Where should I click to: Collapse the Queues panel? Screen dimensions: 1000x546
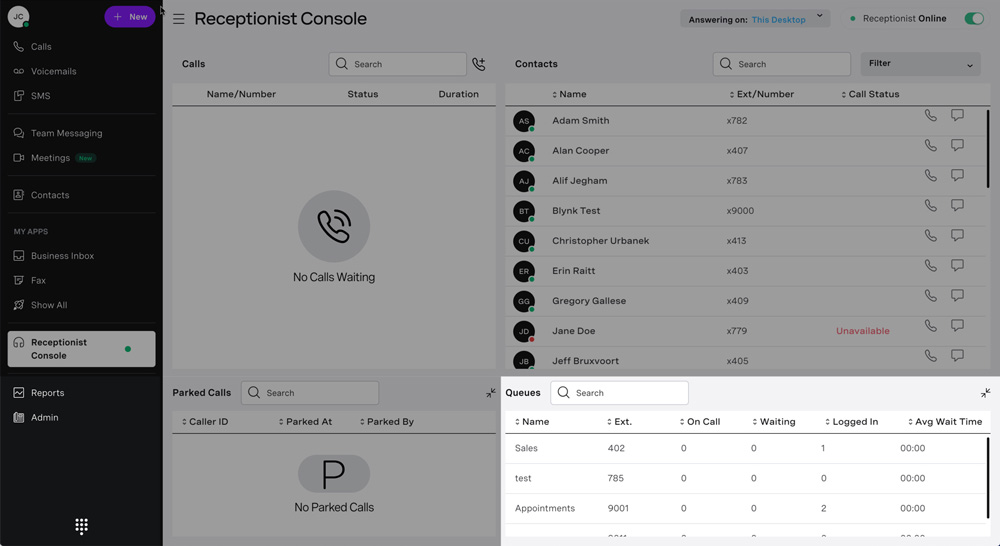pos(985,393)
